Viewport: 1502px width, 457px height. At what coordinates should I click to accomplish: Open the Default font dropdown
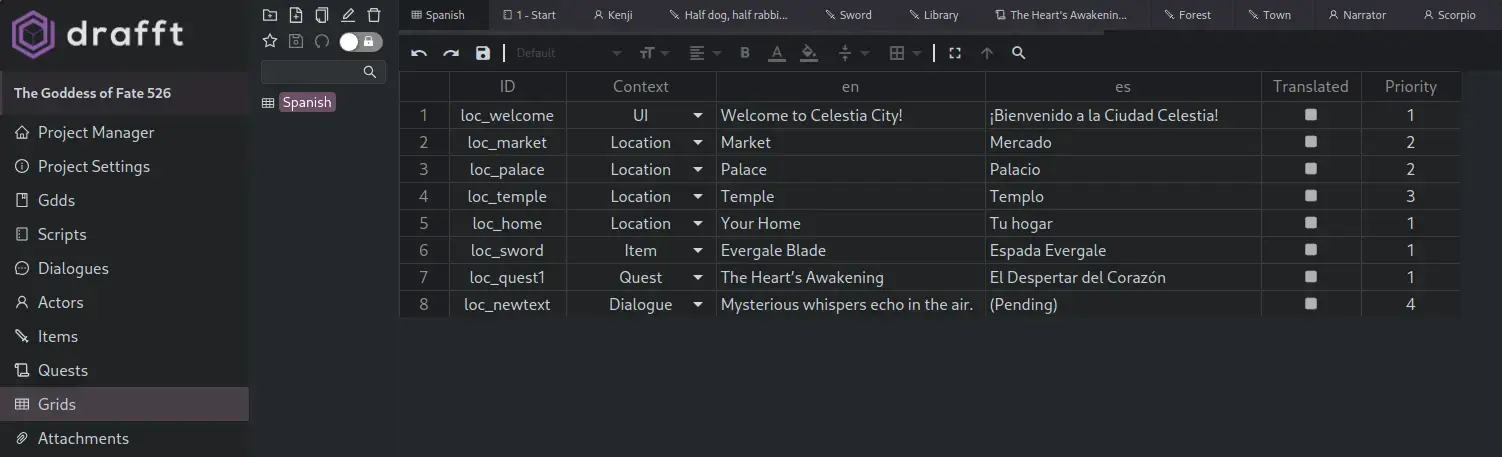[568, 53]
